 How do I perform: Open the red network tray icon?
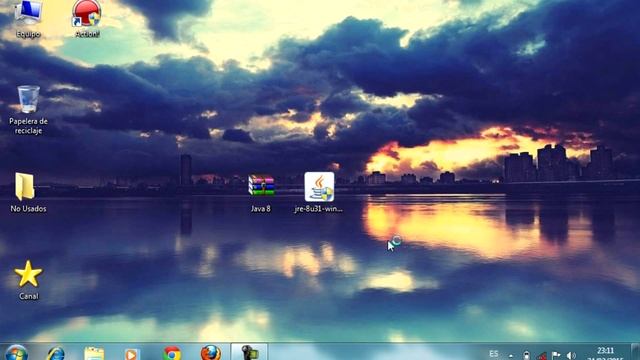pyautogui.click(x=542, y=356)
